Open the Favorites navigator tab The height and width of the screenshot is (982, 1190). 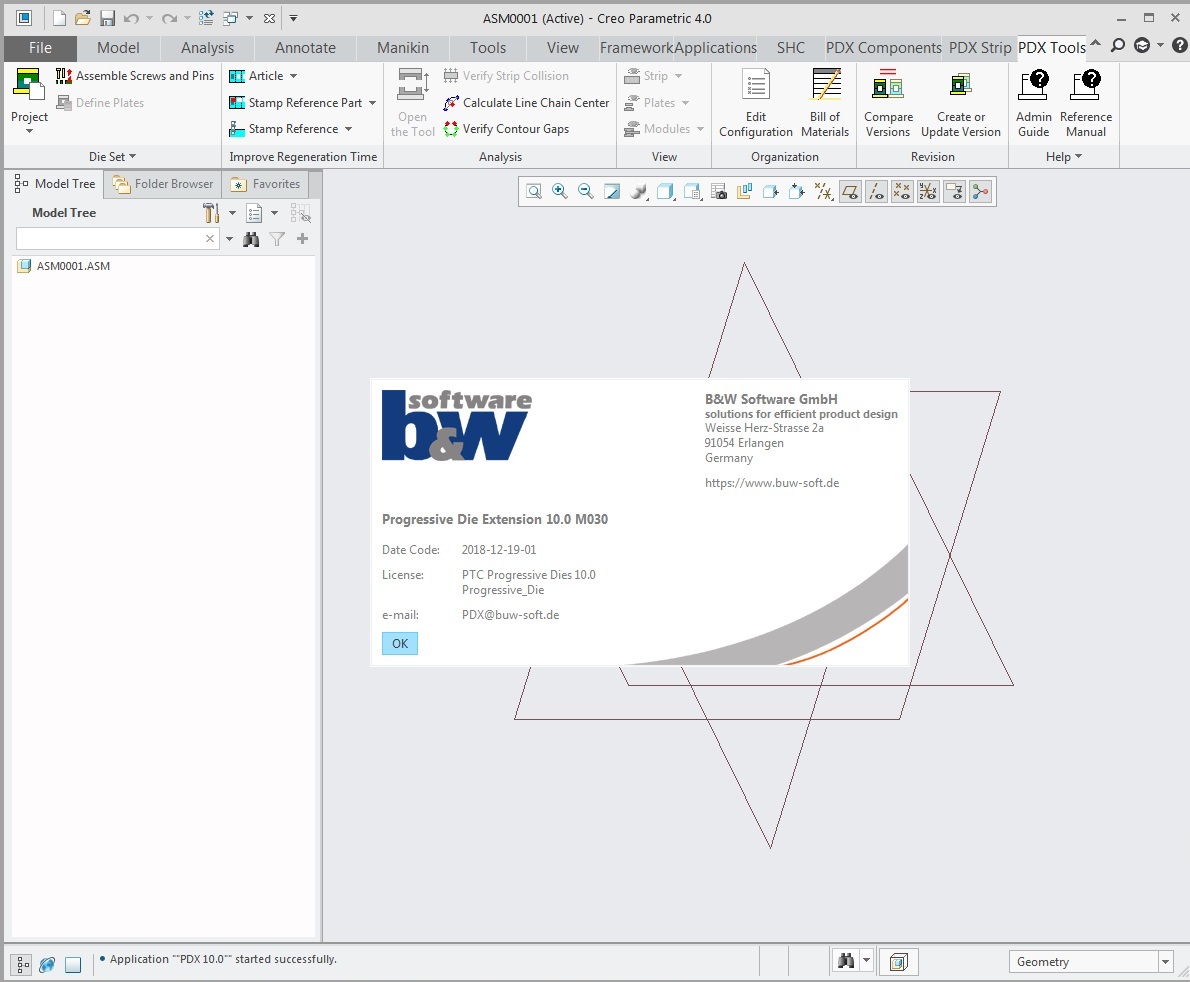pos(266,184)
